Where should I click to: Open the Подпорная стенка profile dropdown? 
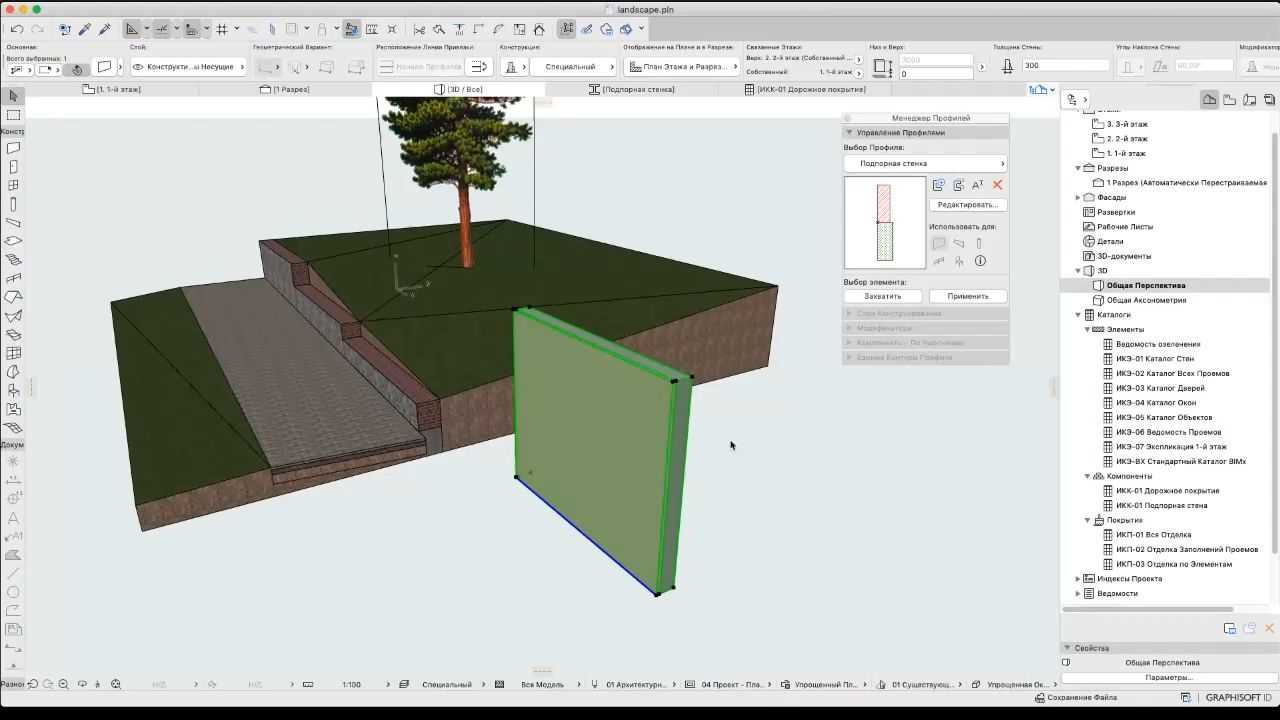point(925,163)
